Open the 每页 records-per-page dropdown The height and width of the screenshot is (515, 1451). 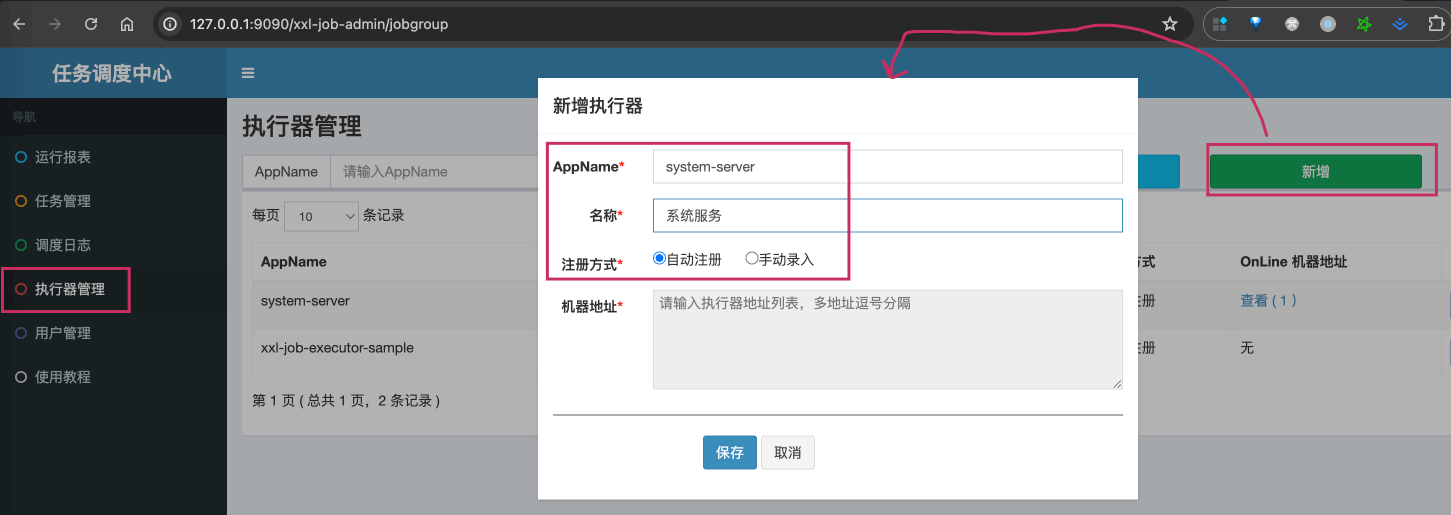point(321,216)
